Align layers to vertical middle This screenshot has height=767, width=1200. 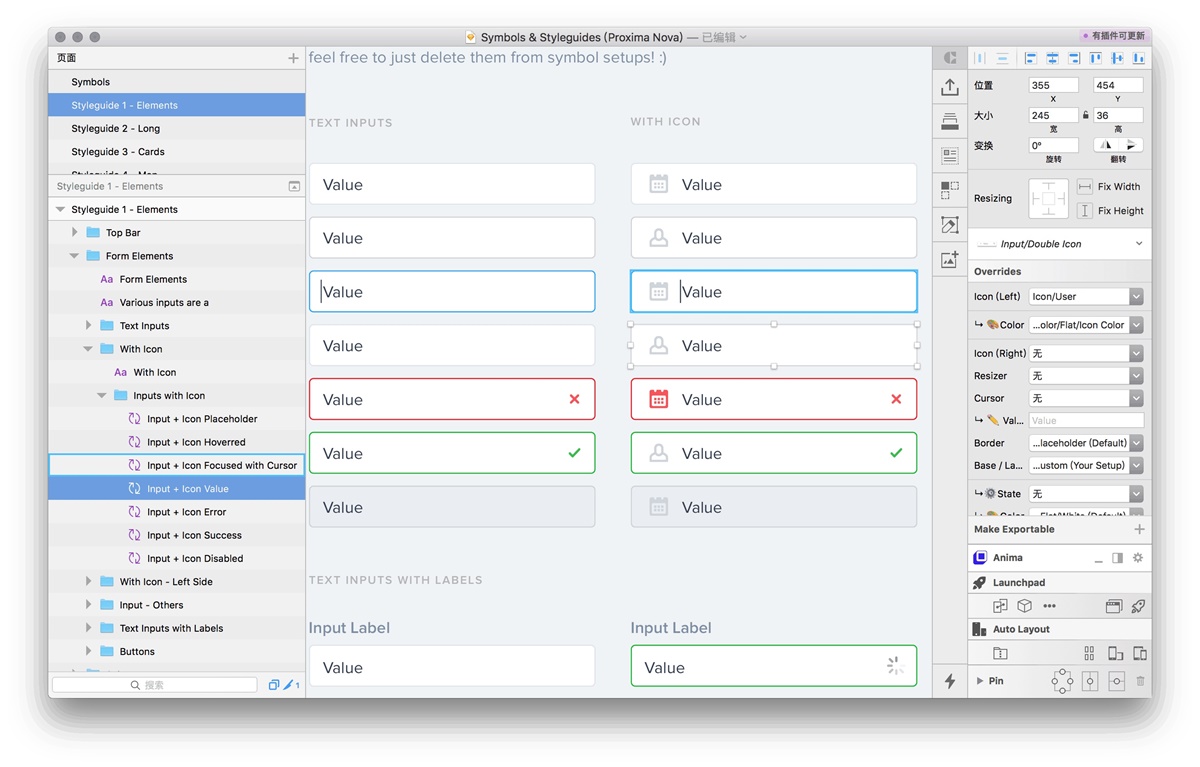point(1117,59)
